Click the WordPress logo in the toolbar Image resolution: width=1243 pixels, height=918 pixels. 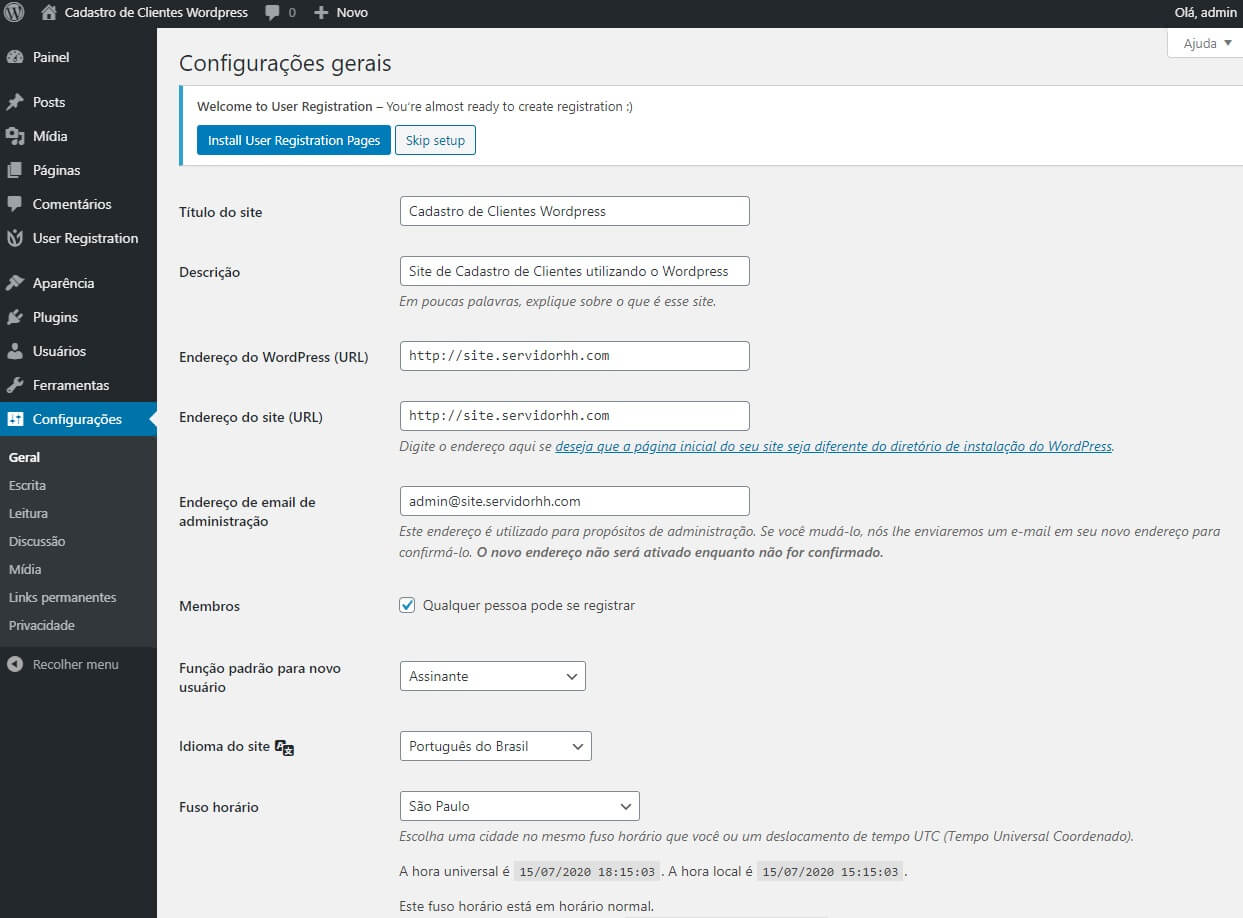14,12
